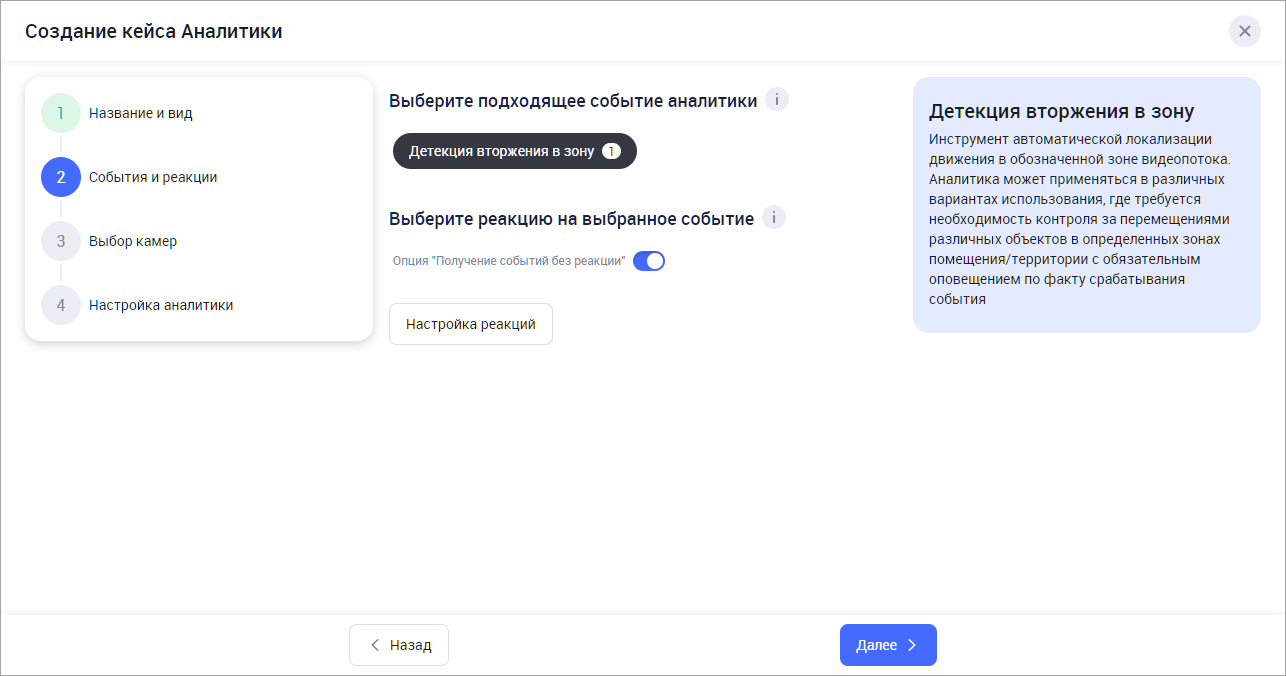Go to "Название и вид" step
Viewport: 1286px width, 676px height.
click(x=140, y=113)
